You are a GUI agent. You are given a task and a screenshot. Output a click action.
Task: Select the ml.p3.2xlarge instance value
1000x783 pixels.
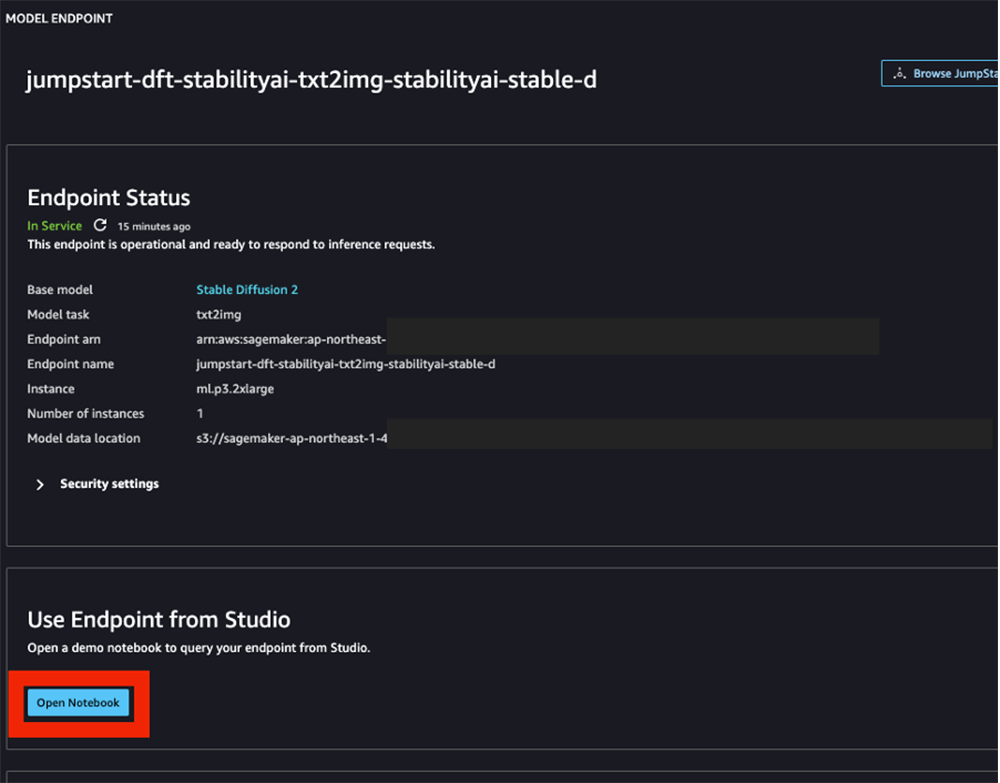pyautogui.click(x=235, y=389)
